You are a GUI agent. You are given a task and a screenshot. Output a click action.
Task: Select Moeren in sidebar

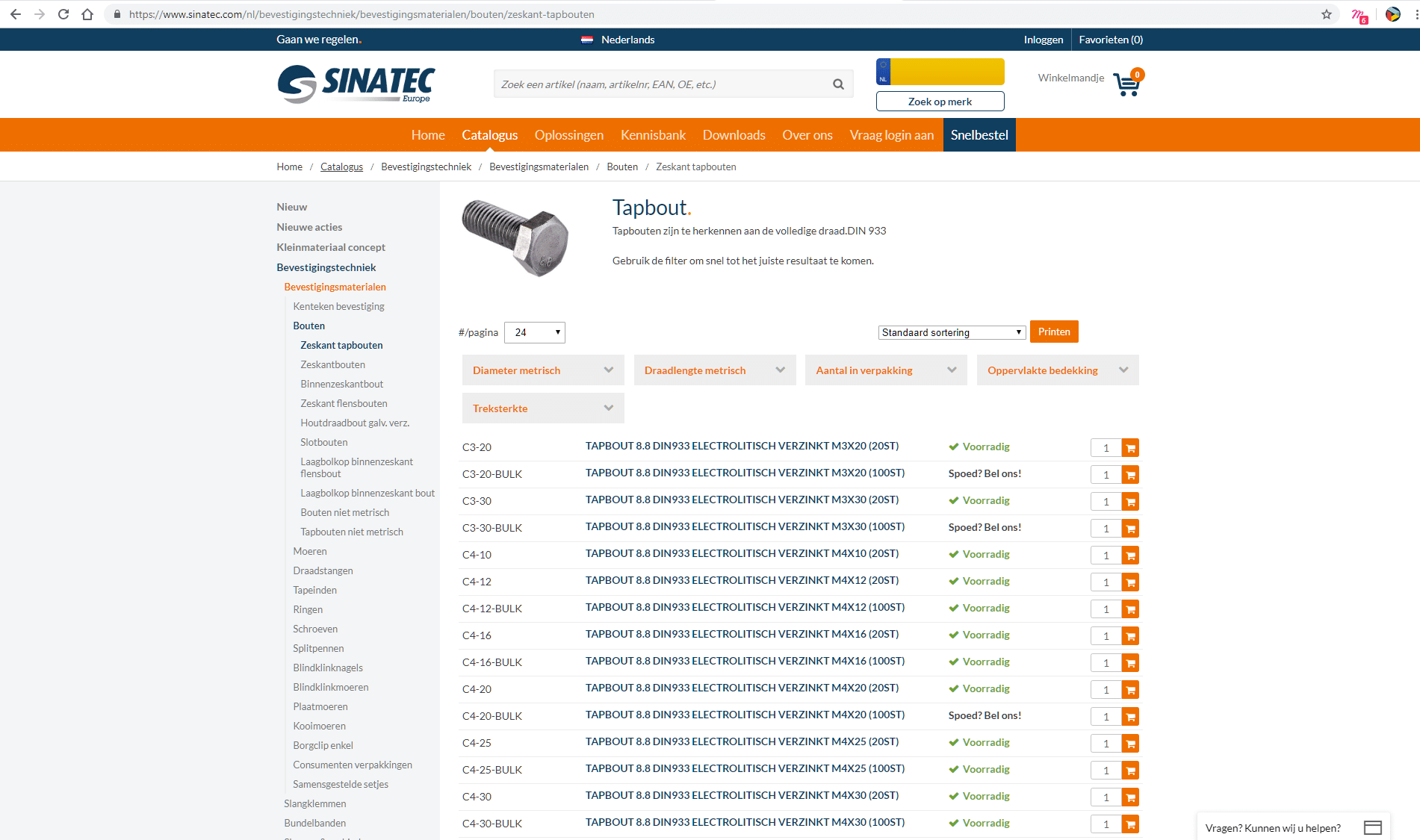point(310,551)
